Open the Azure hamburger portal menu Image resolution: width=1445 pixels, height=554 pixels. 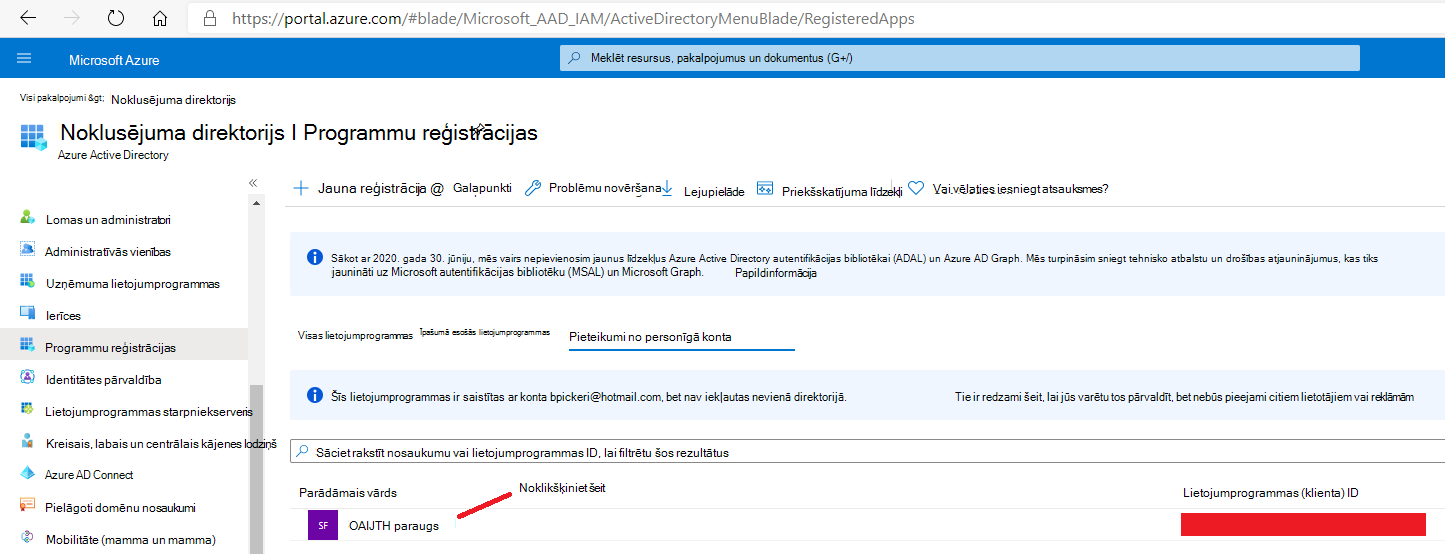pyautogui.click(x=24, y=59)
